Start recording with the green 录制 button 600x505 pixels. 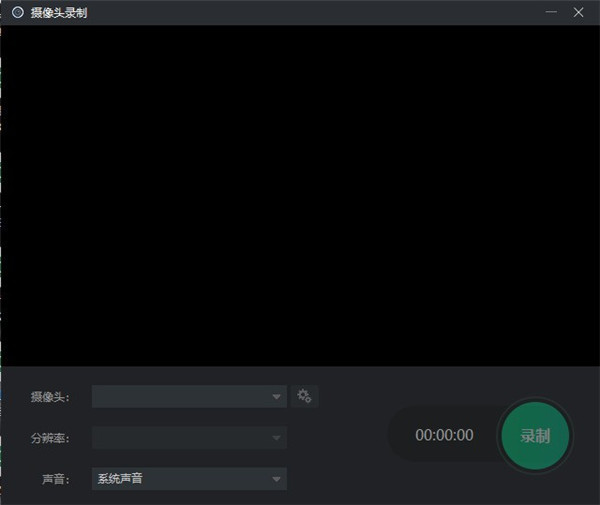click(535, 436)
